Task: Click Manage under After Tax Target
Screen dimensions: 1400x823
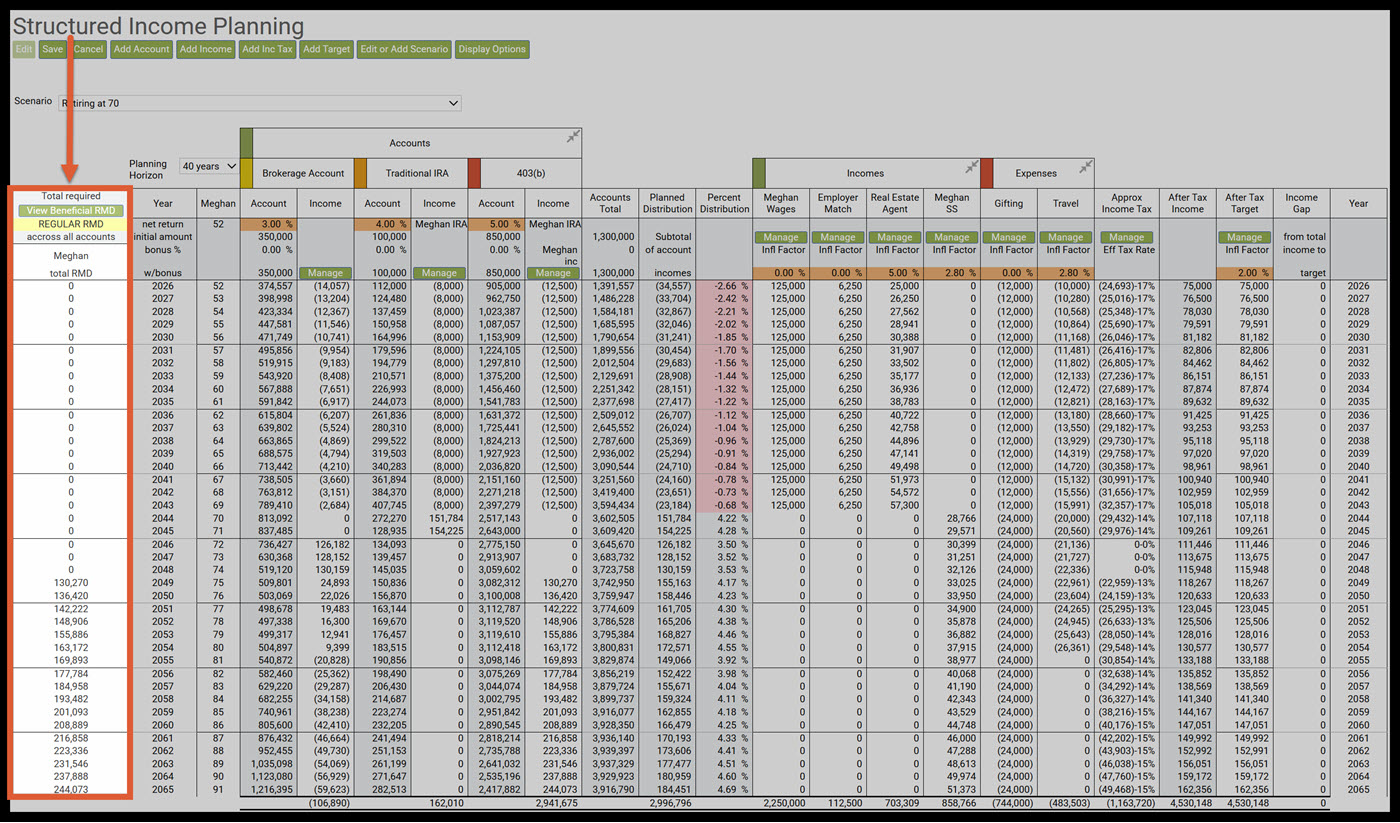Action: click(1244, 238)
